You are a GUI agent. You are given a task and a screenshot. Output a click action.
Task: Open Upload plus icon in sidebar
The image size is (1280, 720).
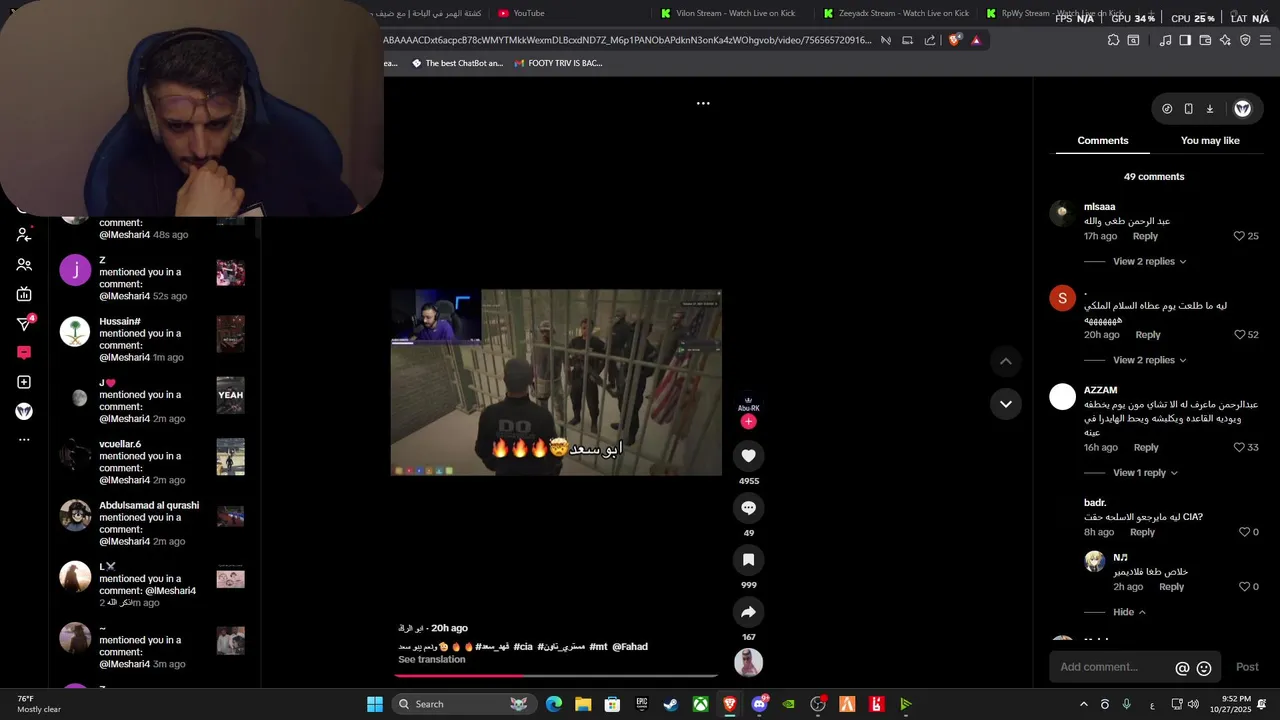[24, 382]
